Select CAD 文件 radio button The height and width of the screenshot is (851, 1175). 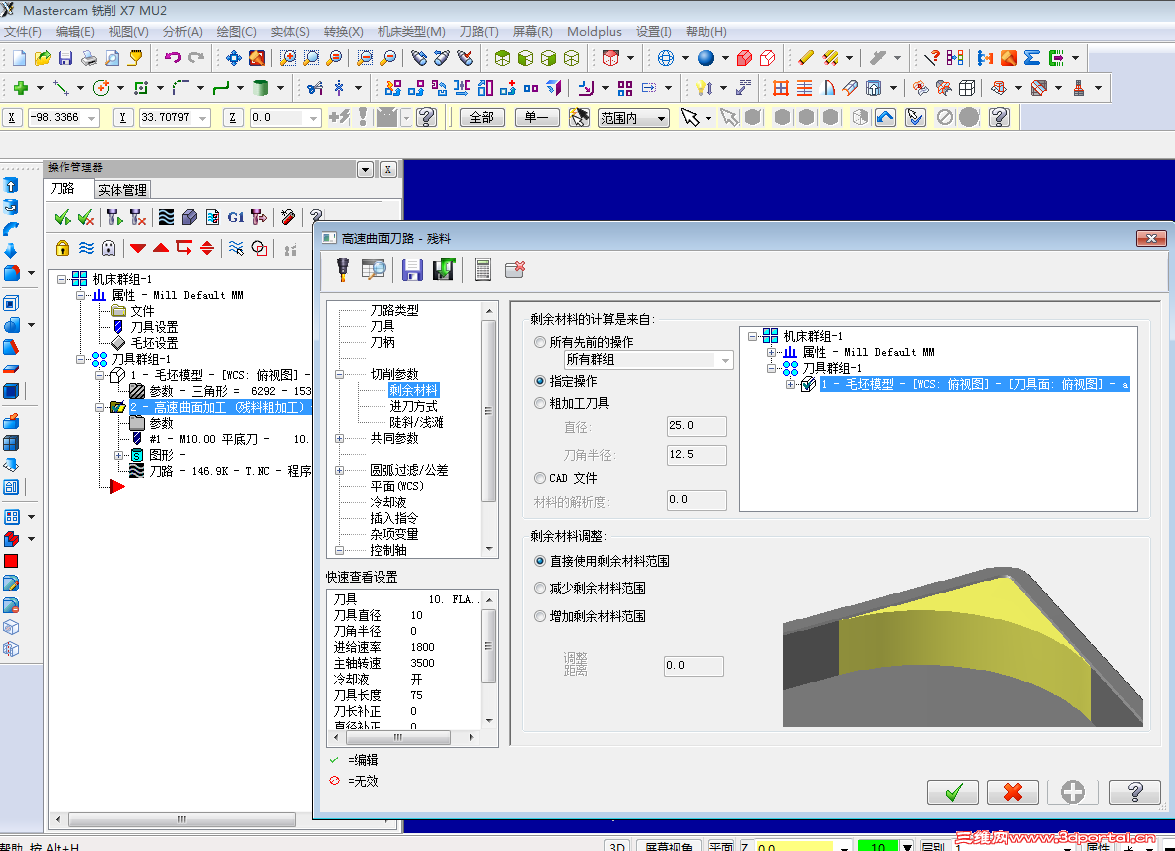[540, 478]
